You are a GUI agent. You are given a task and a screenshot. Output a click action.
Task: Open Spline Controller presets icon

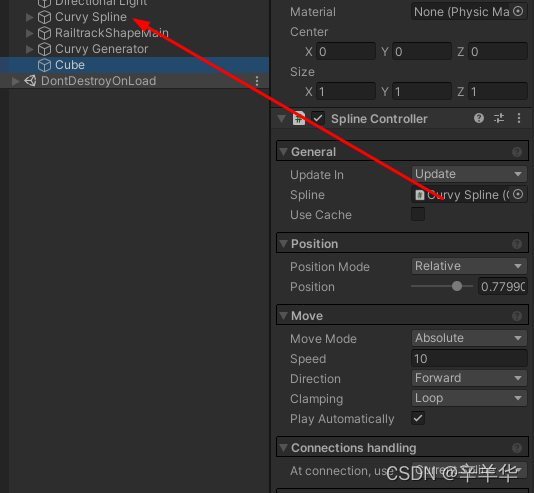click(499, 118)
